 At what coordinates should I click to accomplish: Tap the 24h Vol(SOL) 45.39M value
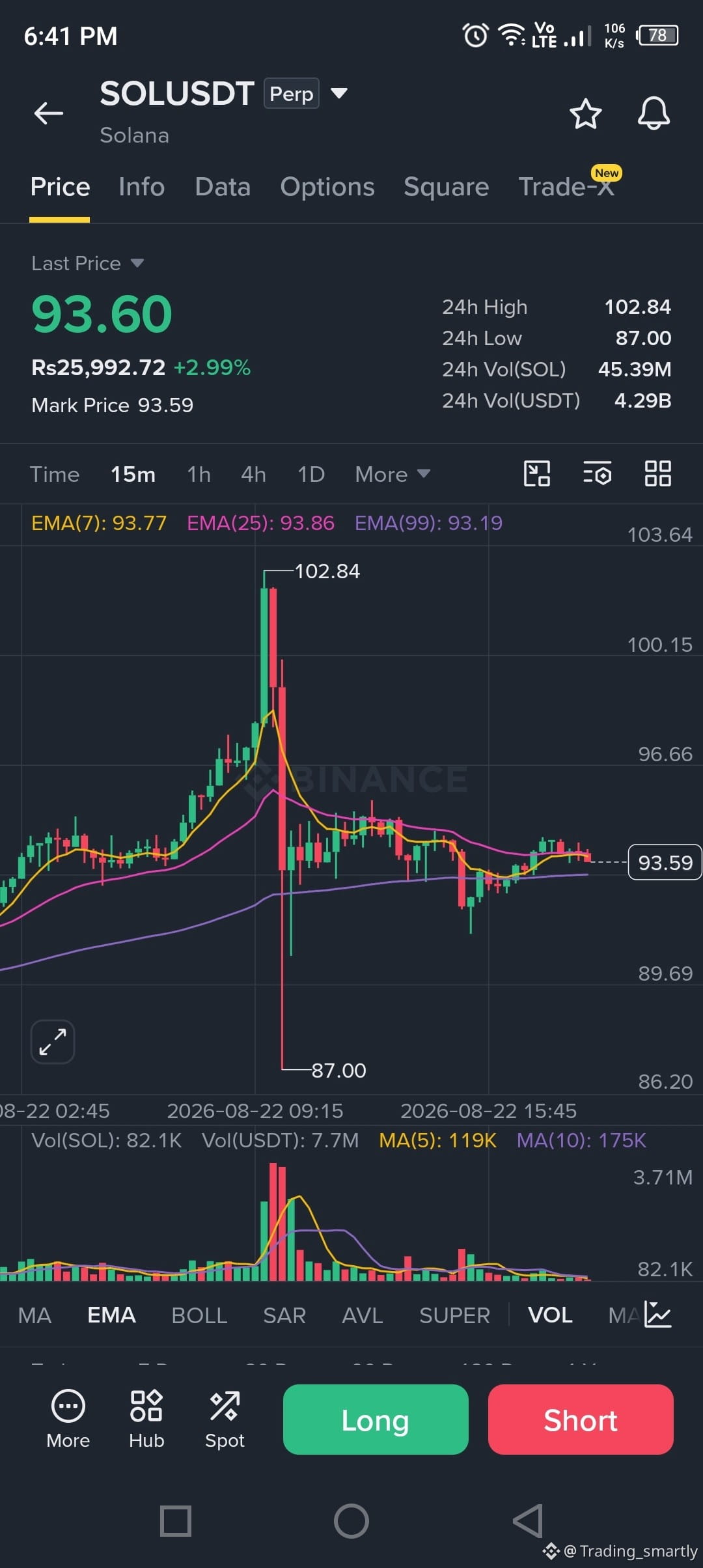click(x=635, y=369)
